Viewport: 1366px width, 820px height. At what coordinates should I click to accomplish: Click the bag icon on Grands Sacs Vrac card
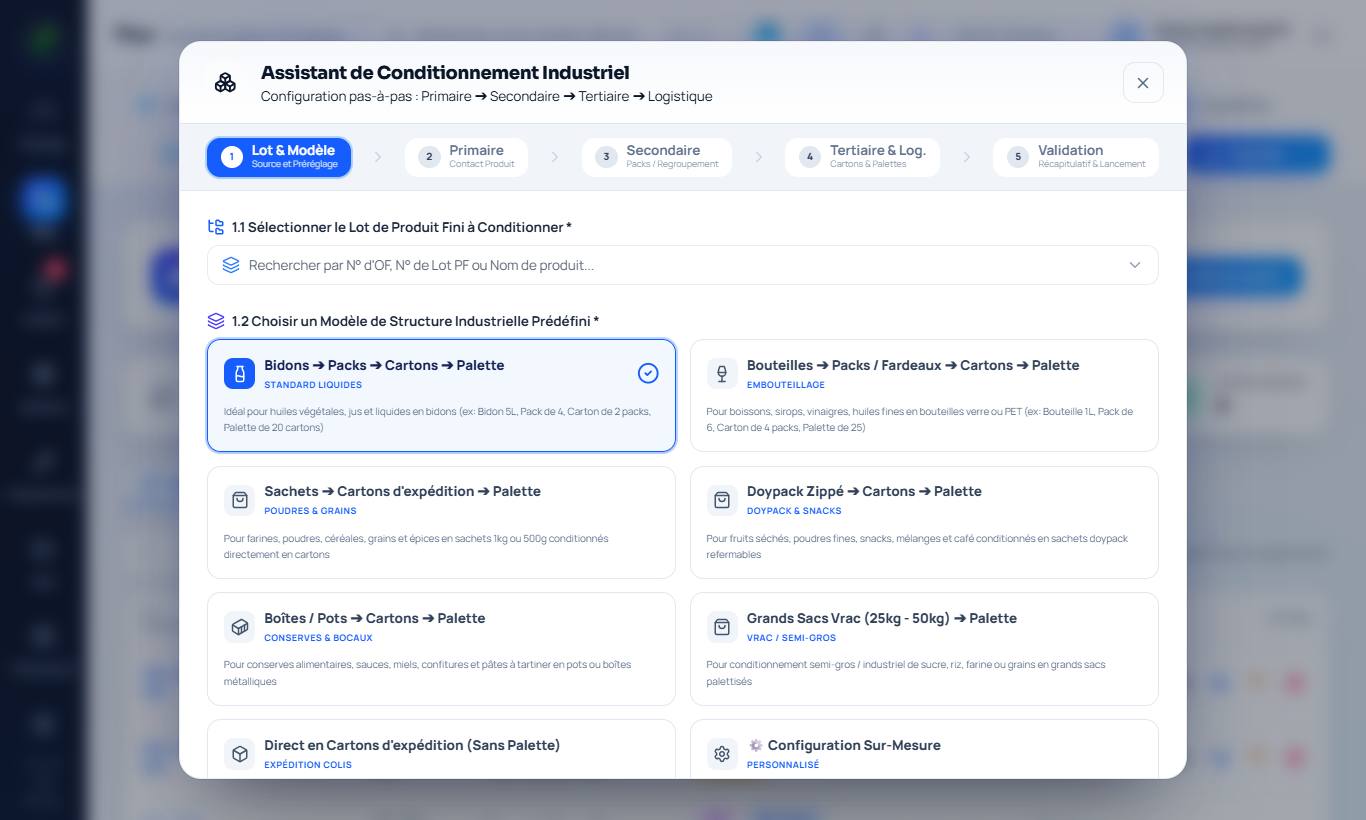722,627
